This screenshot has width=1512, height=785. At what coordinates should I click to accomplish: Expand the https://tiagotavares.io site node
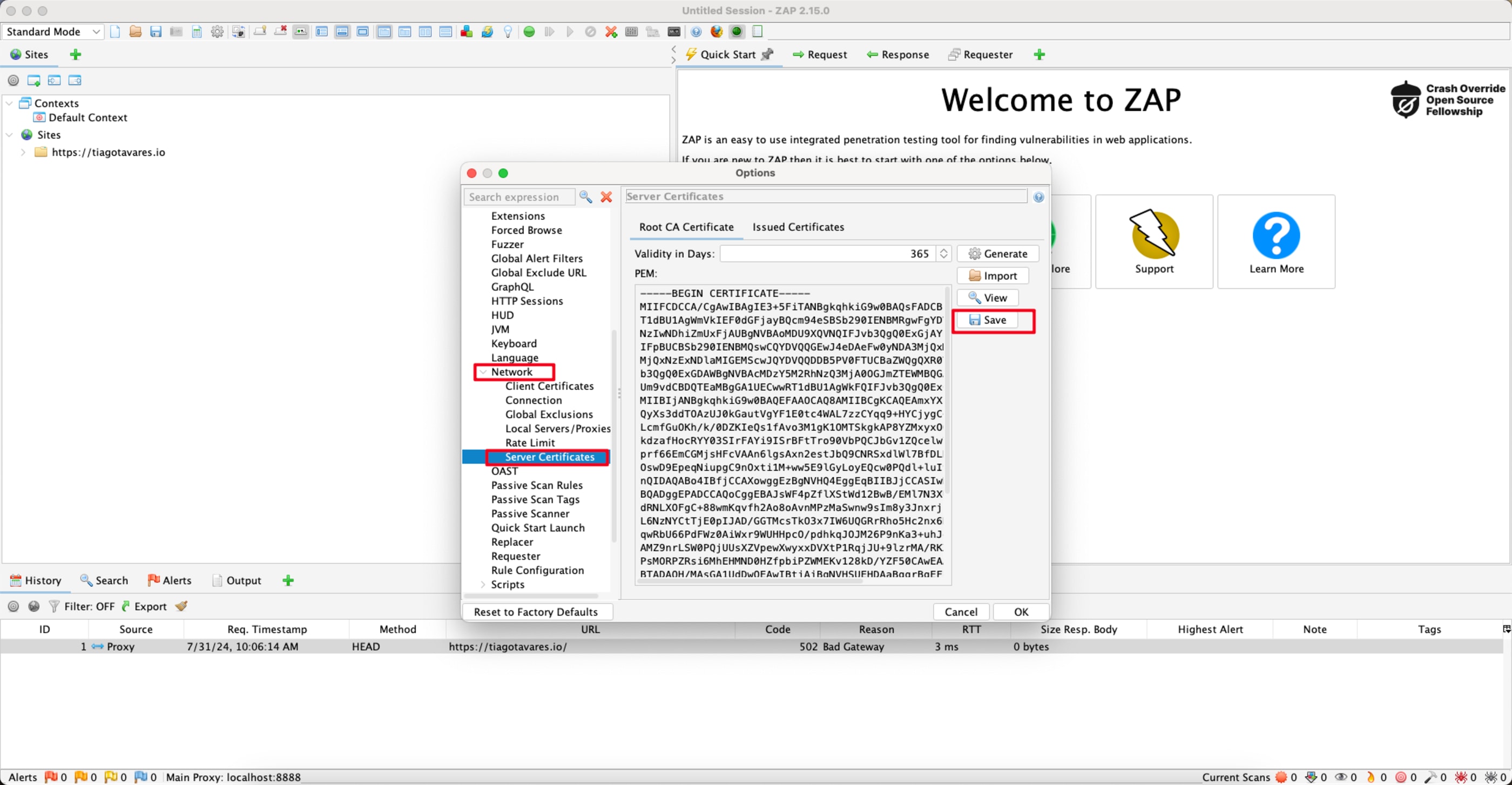[23, 152]
